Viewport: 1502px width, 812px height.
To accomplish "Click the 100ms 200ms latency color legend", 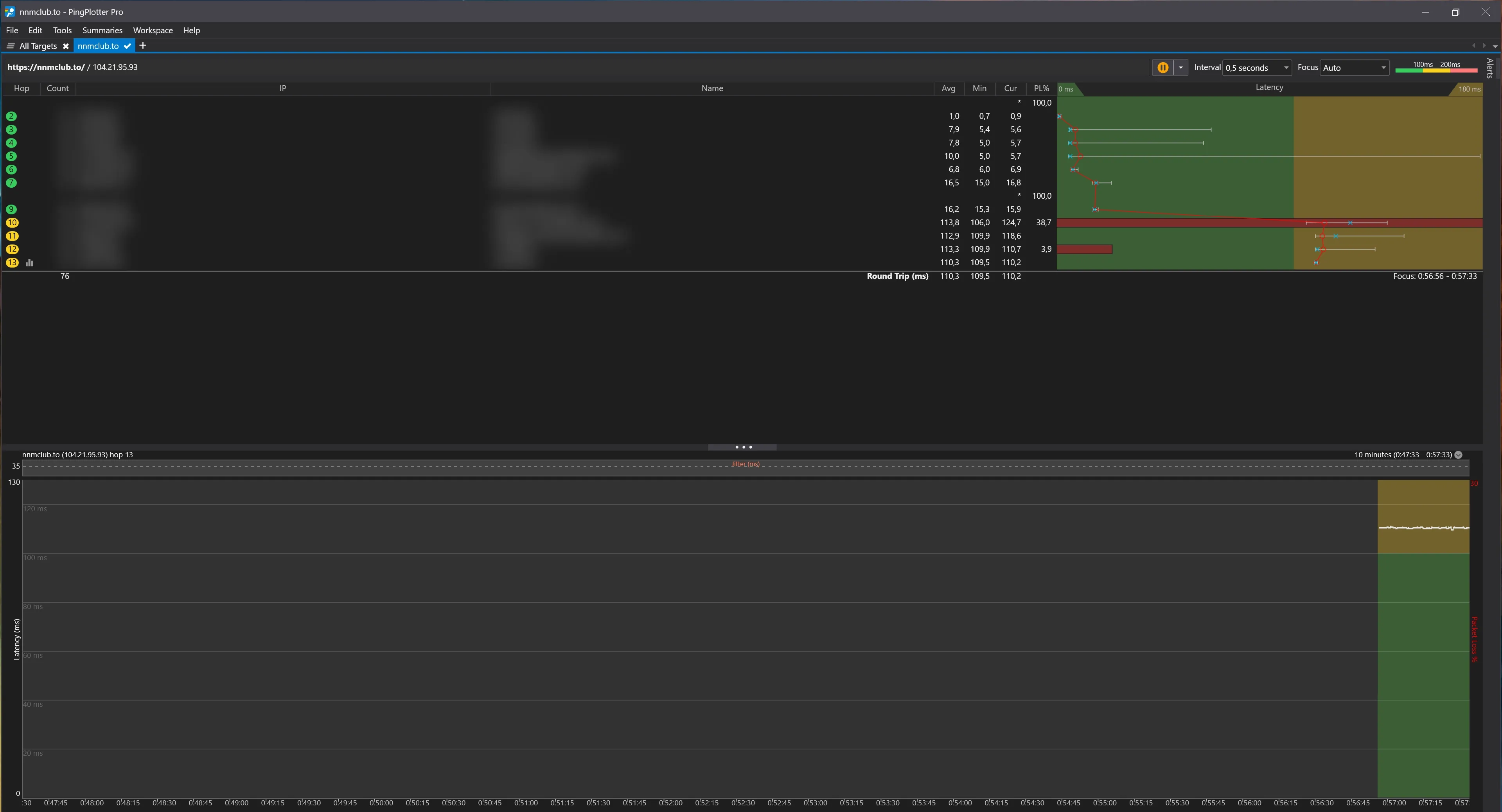I will pos(1436,67).
